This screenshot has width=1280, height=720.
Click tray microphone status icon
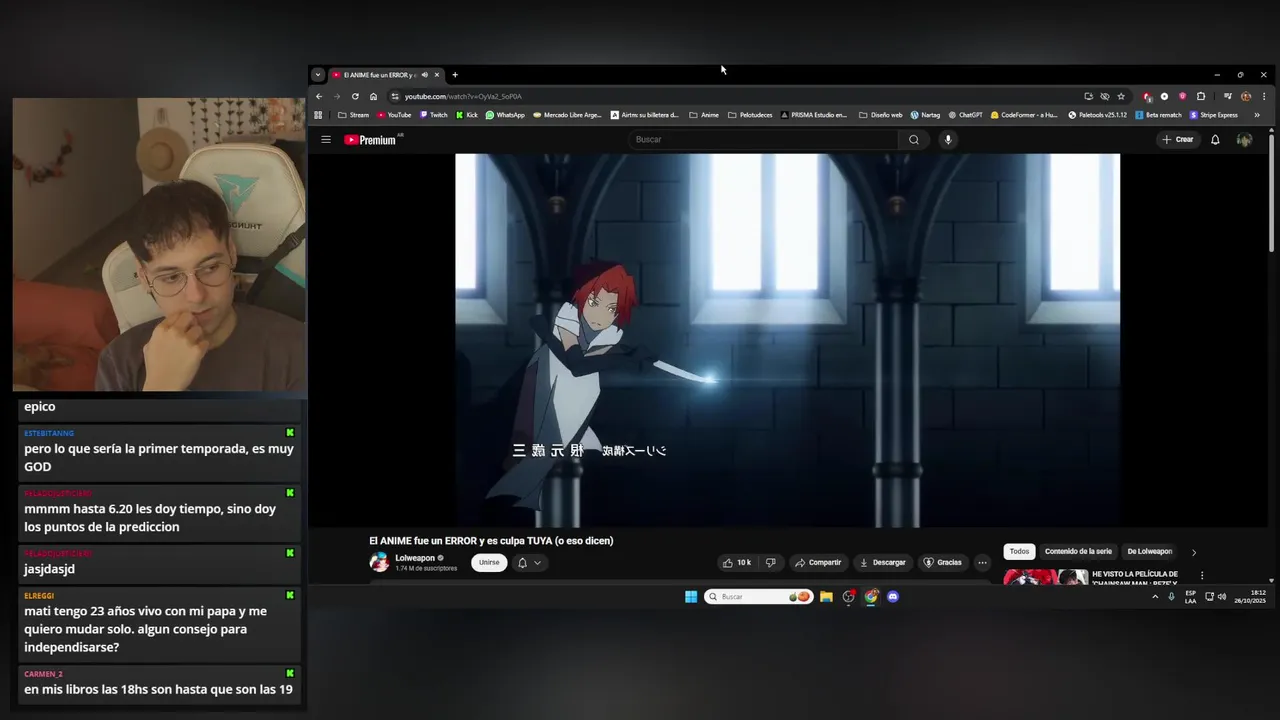coord(1171,597)
